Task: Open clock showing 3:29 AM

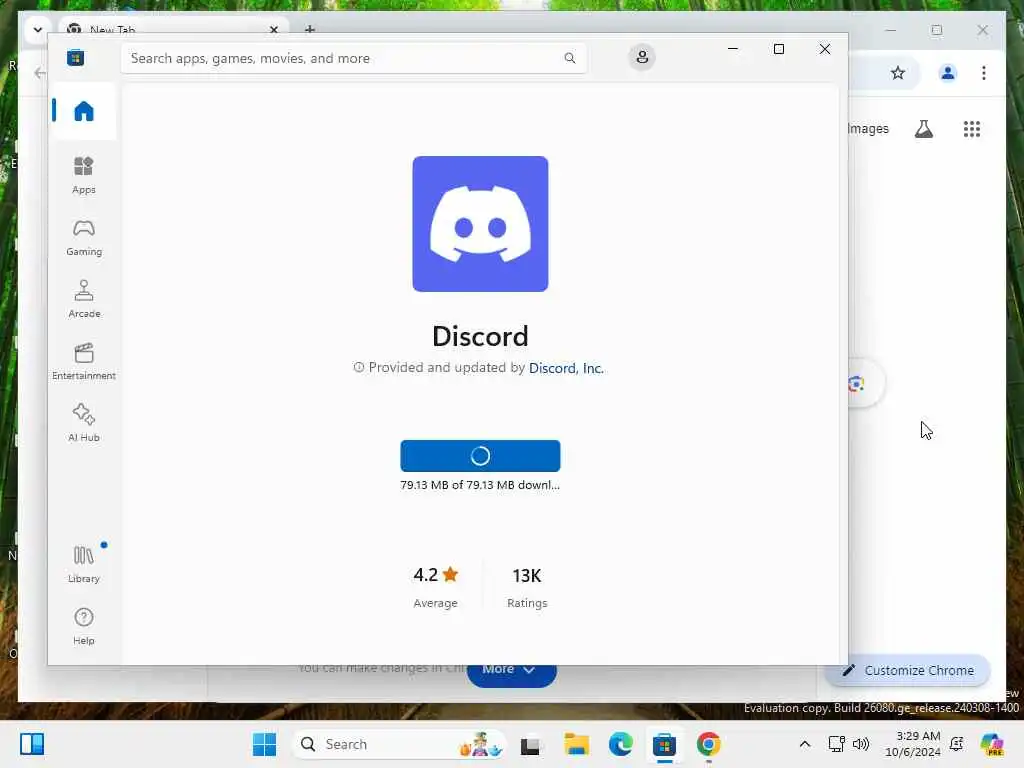Action: (913, 744)
